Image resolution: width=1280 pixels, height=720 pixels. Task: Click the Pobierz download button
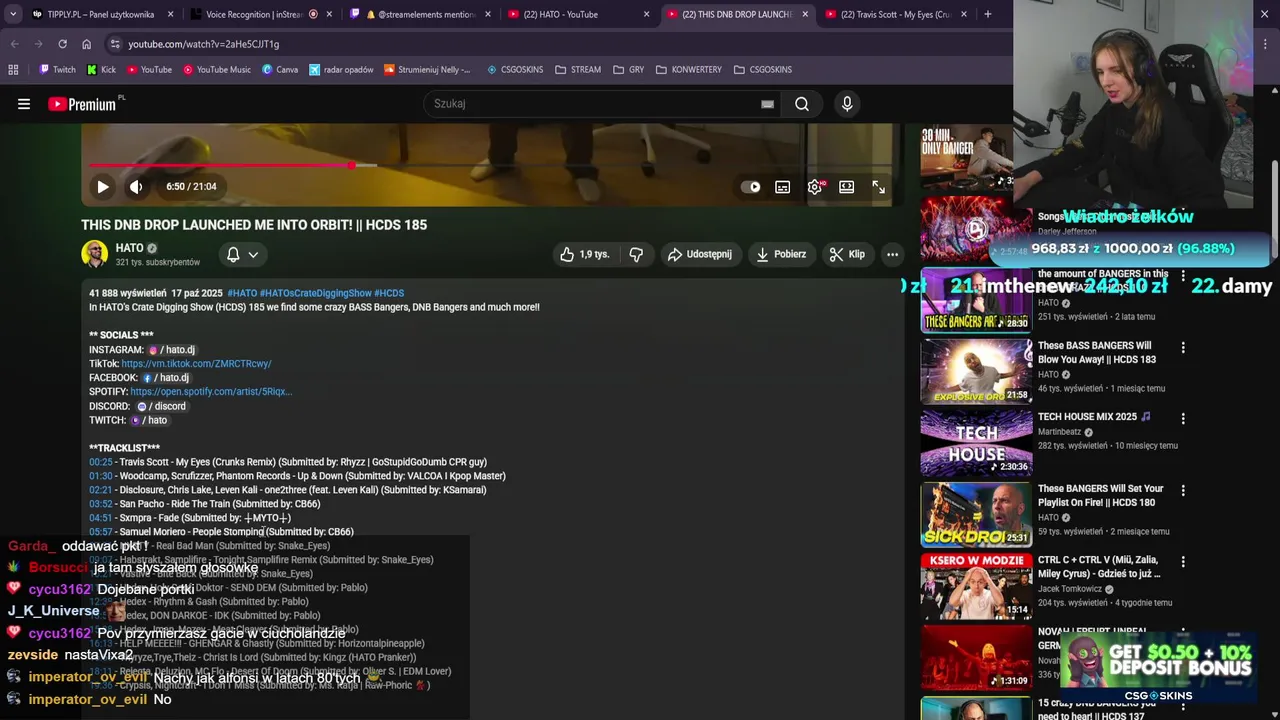click(x=781, y=254)
